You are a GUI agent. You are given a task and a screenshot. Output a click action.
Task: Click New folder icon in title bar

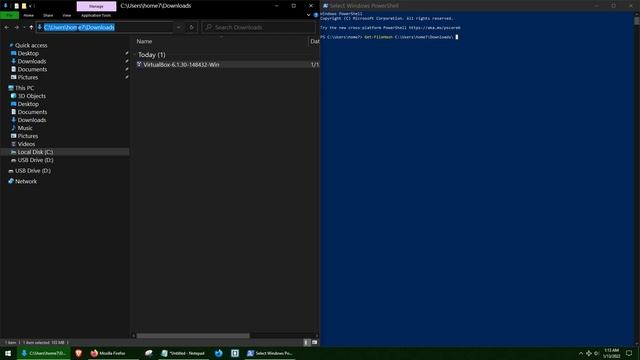pos(24,6)
